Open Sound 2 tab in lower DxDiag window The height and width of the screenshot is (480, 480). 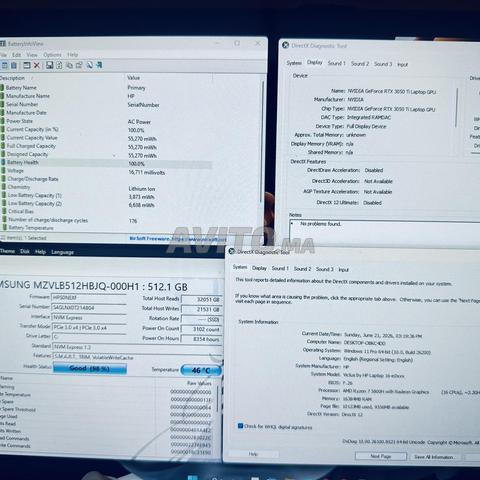302,269
